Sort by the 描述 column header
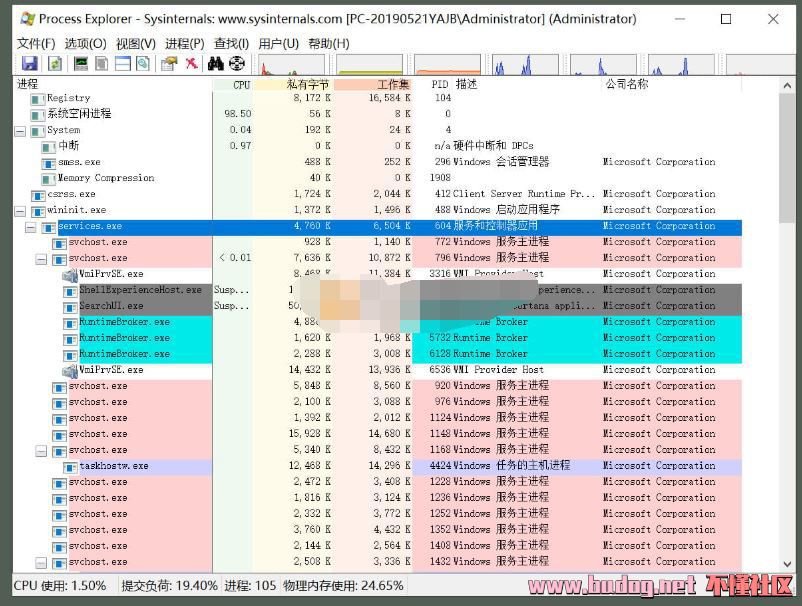The image size is (802, 606). point(526,84)
